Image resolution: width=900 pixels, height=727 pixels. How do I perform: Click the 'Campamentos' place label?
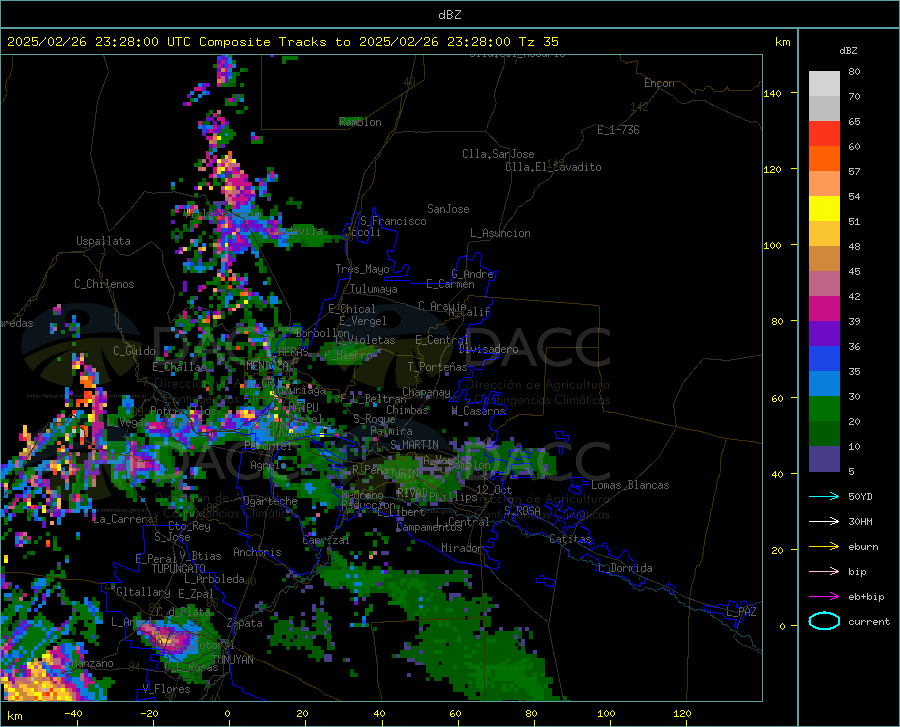(x=429, y=527)
